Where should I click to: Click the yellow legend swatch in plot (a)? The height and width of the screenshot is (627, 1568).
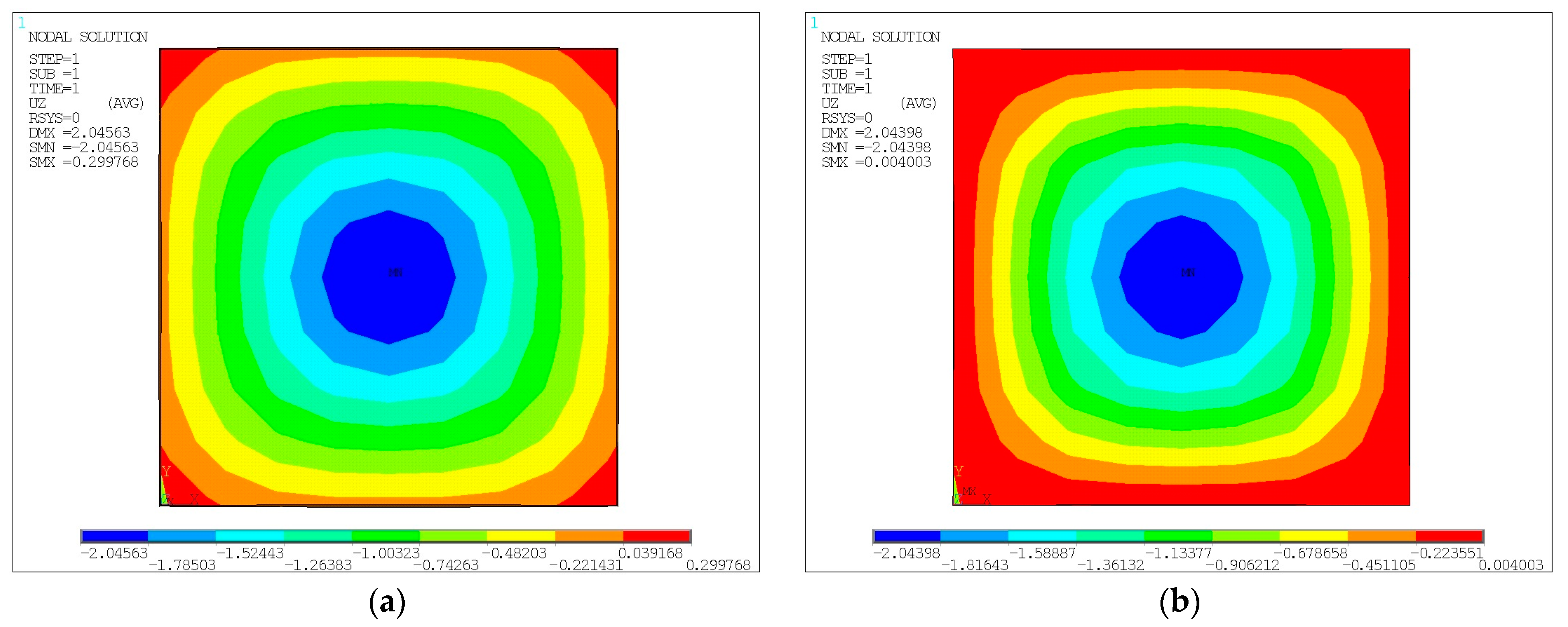click(521, 536)
